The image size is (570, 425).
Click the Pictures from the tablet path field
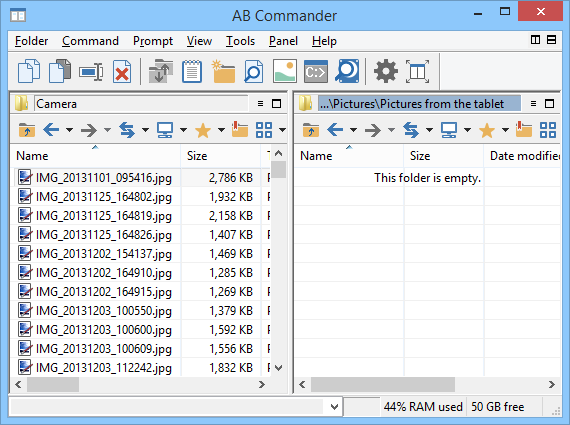tap(419, 104)
